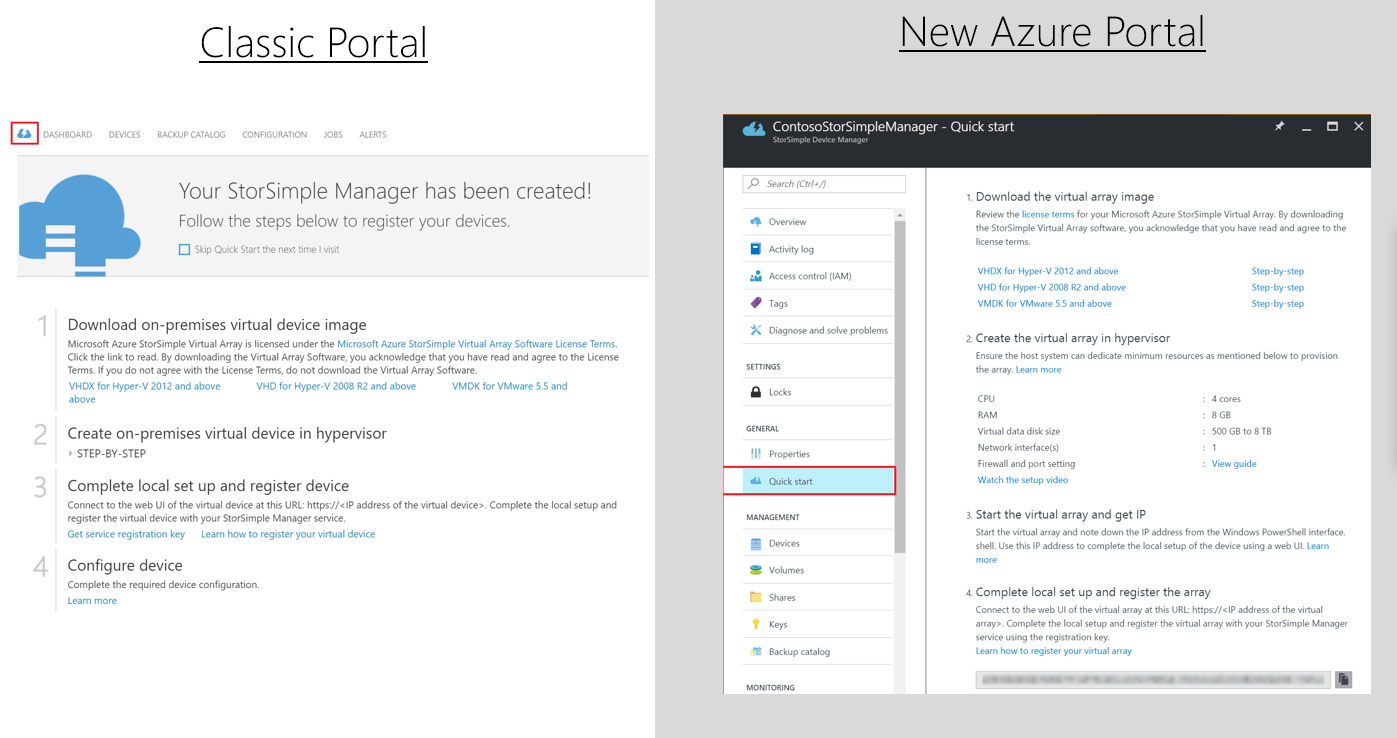Open Diagnose and solve problems wrench icon
The image size is (1397, 738).
coord(756,330)
